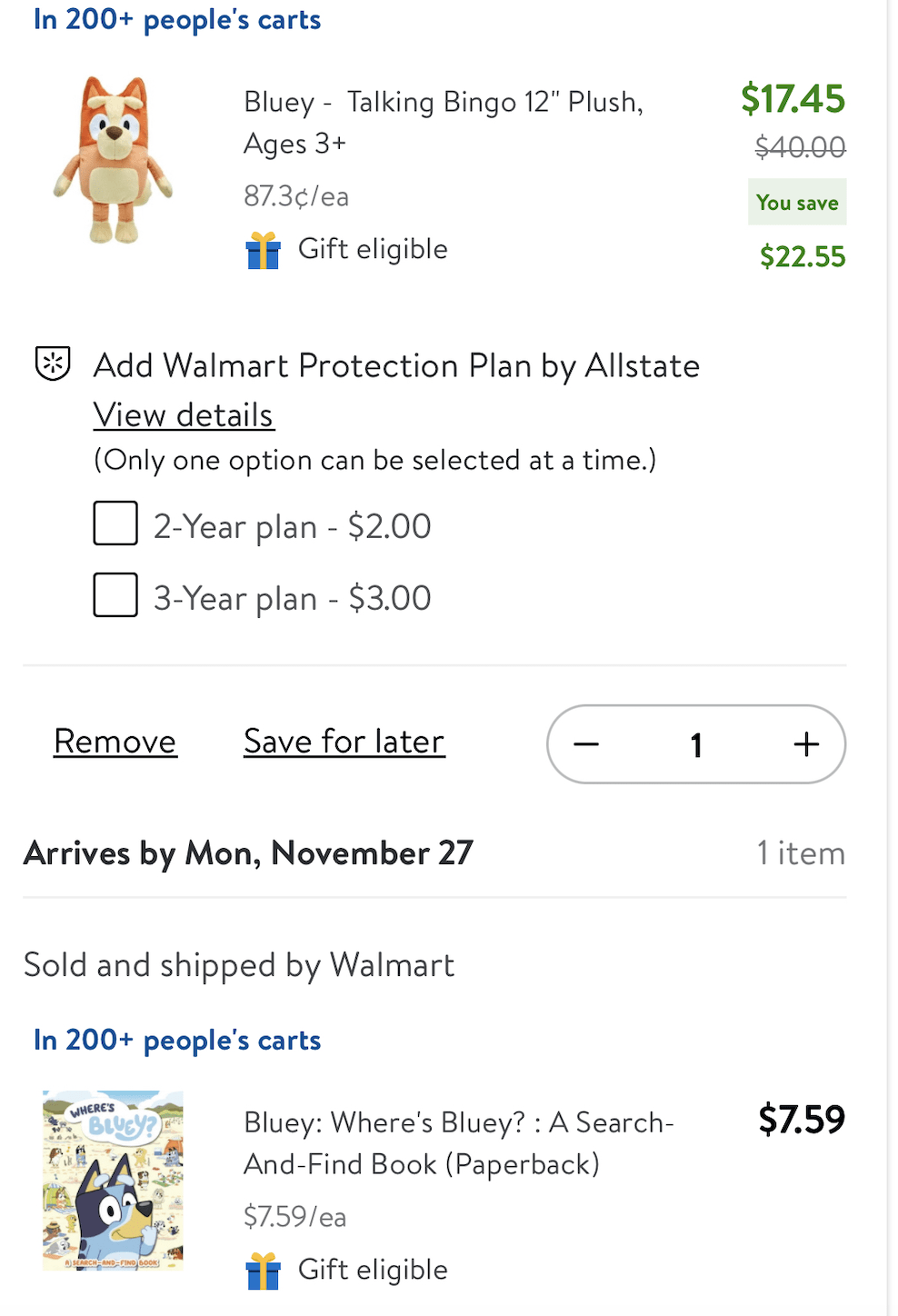Click the quantity value field showing 1
898x1316 pixels.
tap(696, 744)
